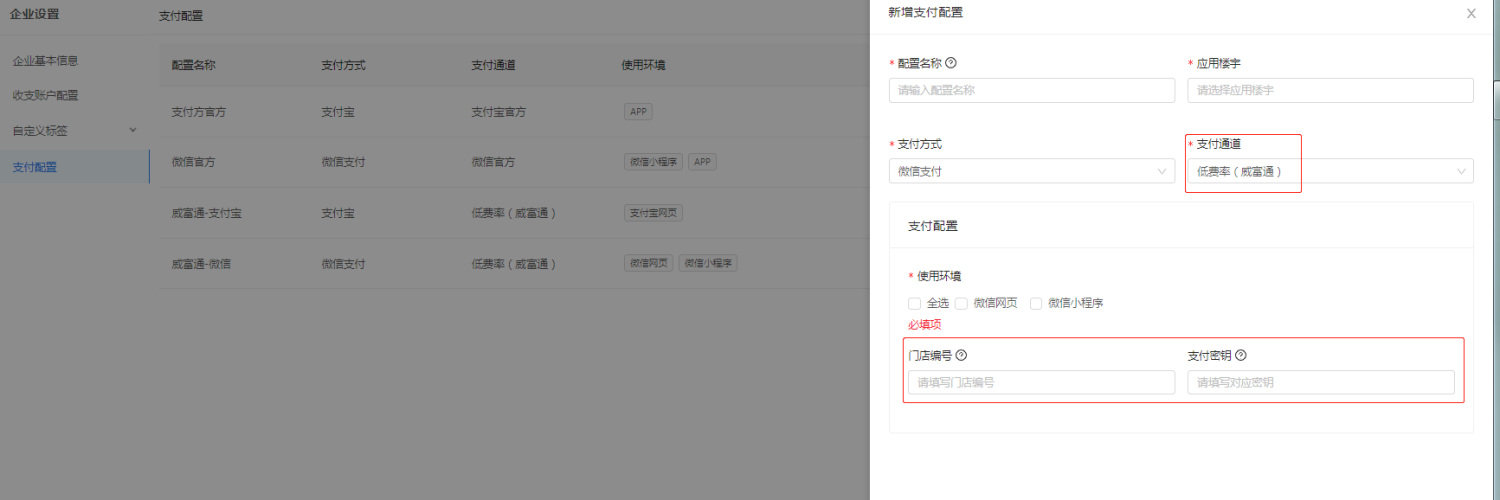Image resolution: width=1500 pixels, height=500 pixels.
Task: Click the 配置名称 input field
Action: tap(1032, 90)
